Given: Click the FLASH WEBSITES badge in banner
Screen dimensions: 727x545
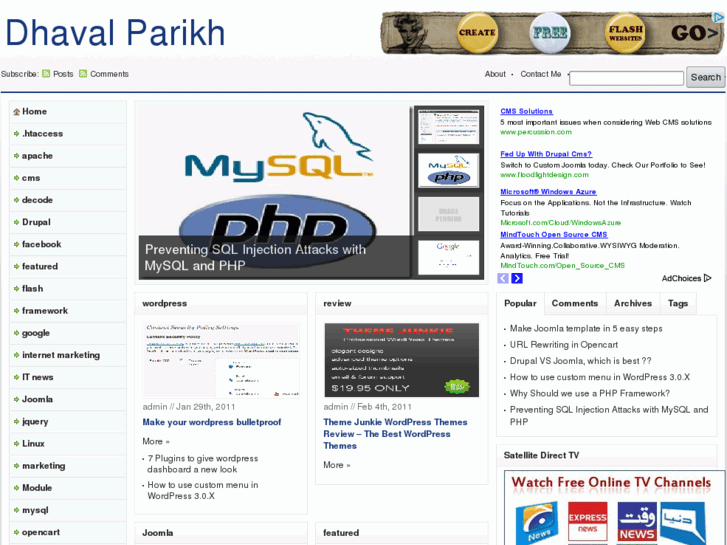Looking at the screenshot, I should click(x=625, y=33).
